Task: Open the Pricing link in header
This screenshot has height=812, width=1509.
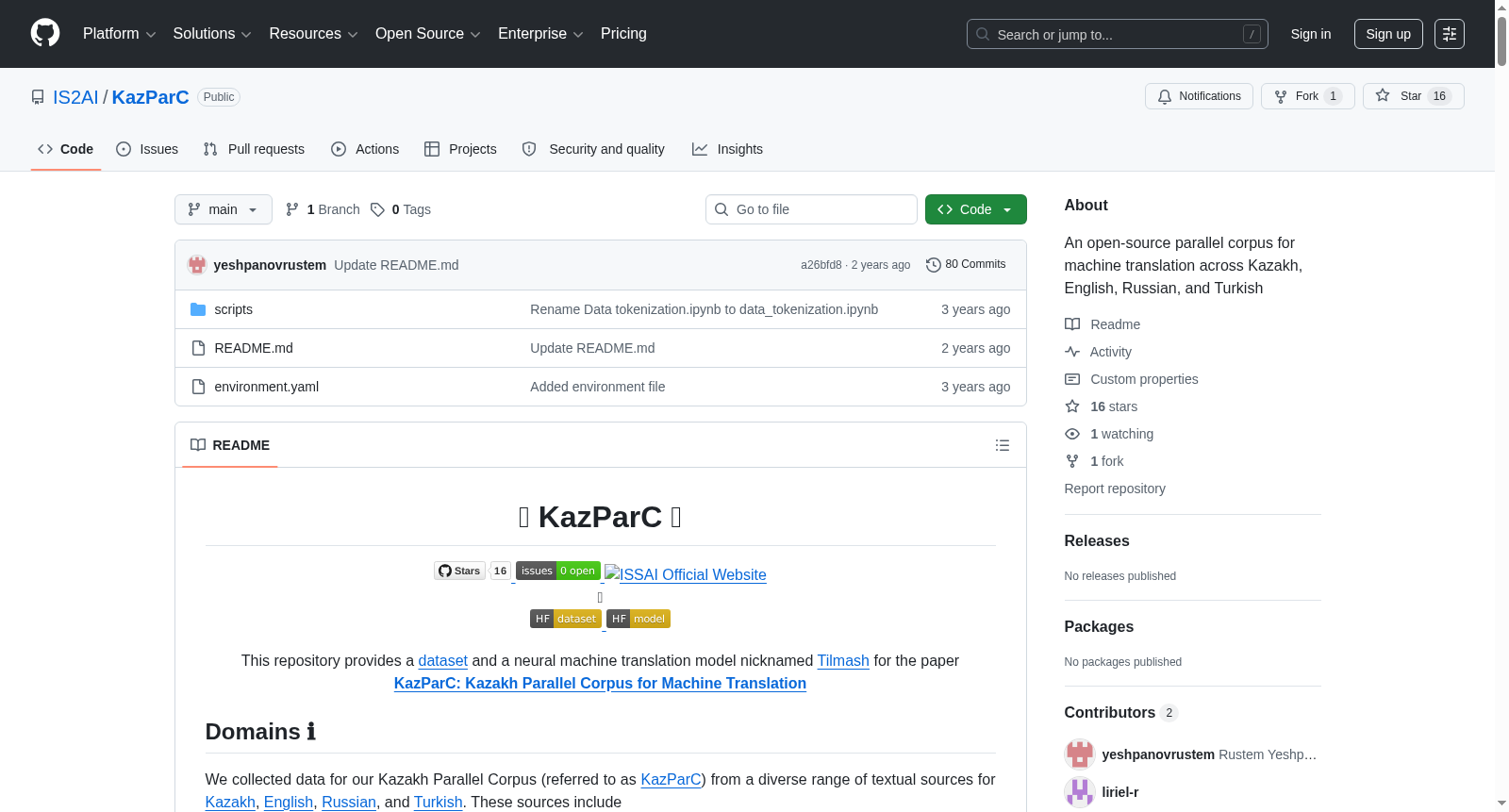Action: (623, 34)
